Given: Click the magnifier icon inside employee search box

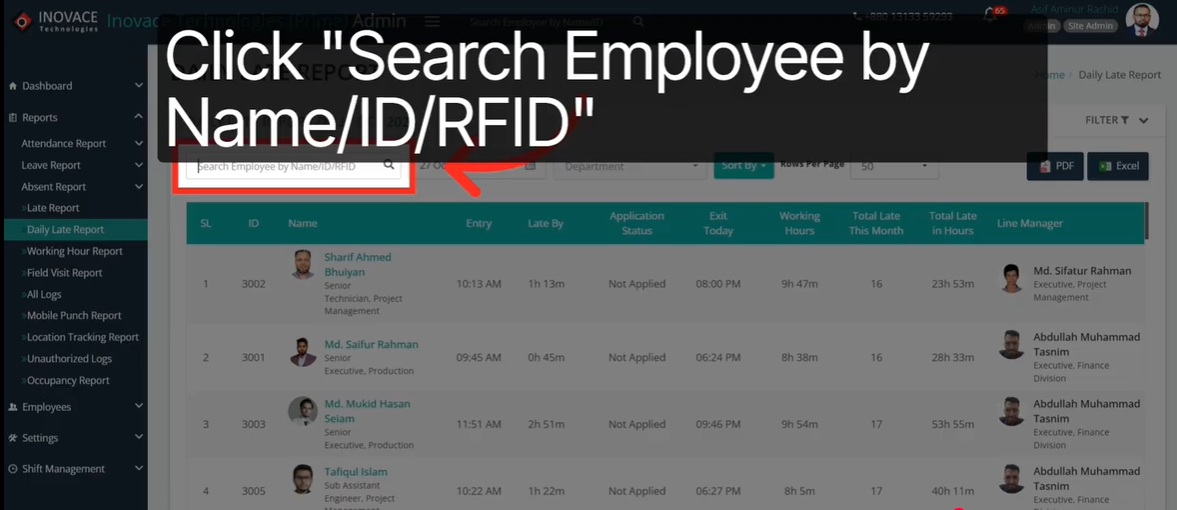Looking at the screenshot, I should click(x=389, y=166).
